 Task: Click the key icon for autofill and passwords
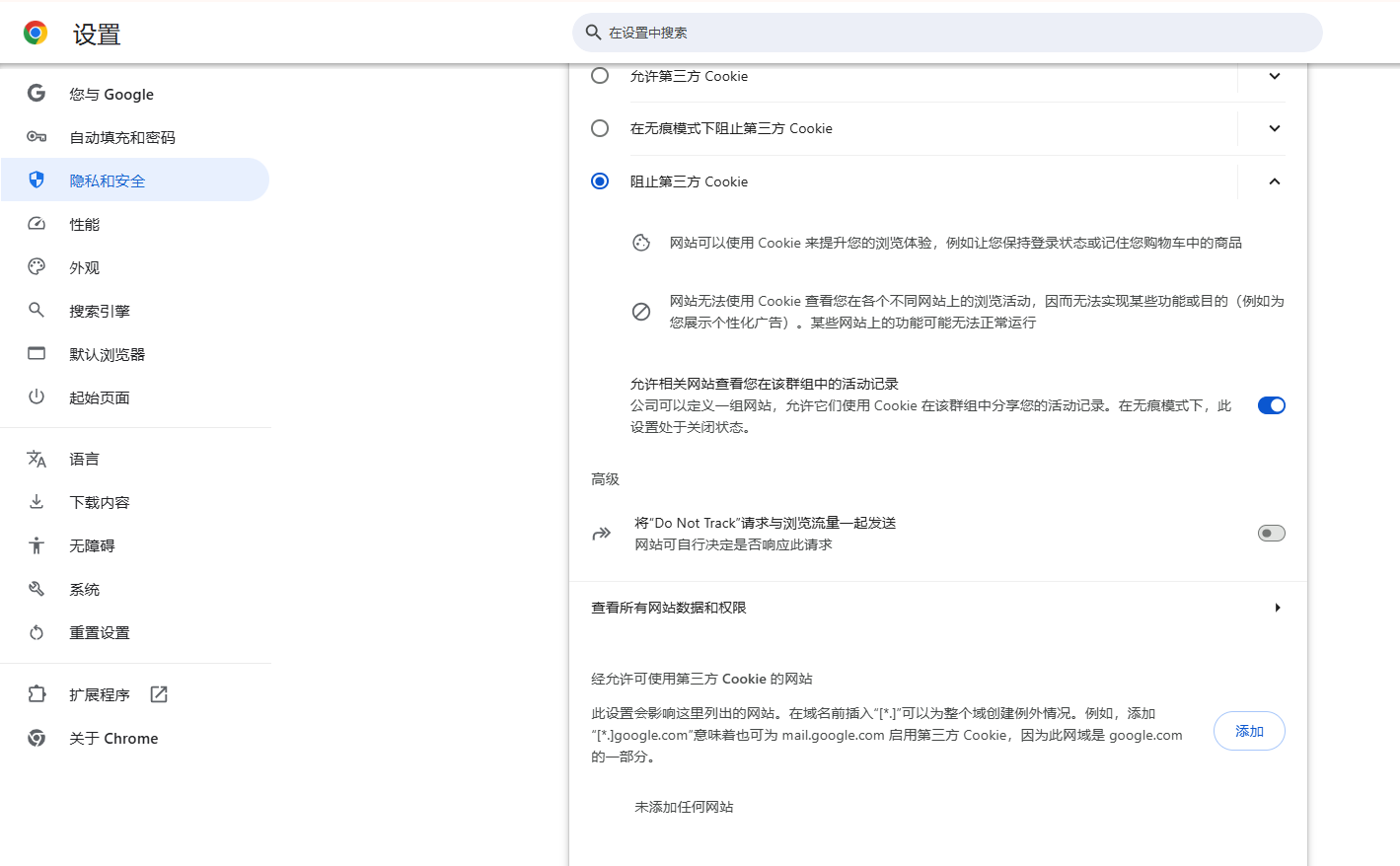[37, 137]
